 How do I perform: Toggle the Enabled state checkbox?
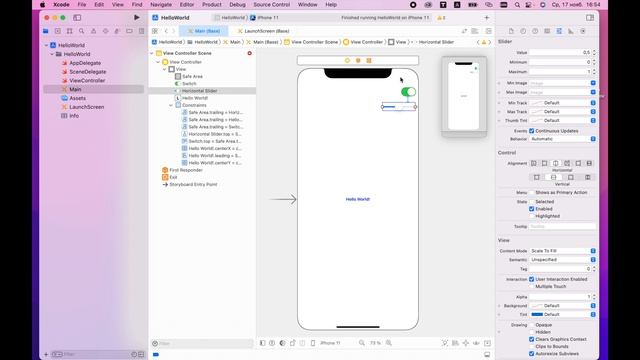(531, 209)
